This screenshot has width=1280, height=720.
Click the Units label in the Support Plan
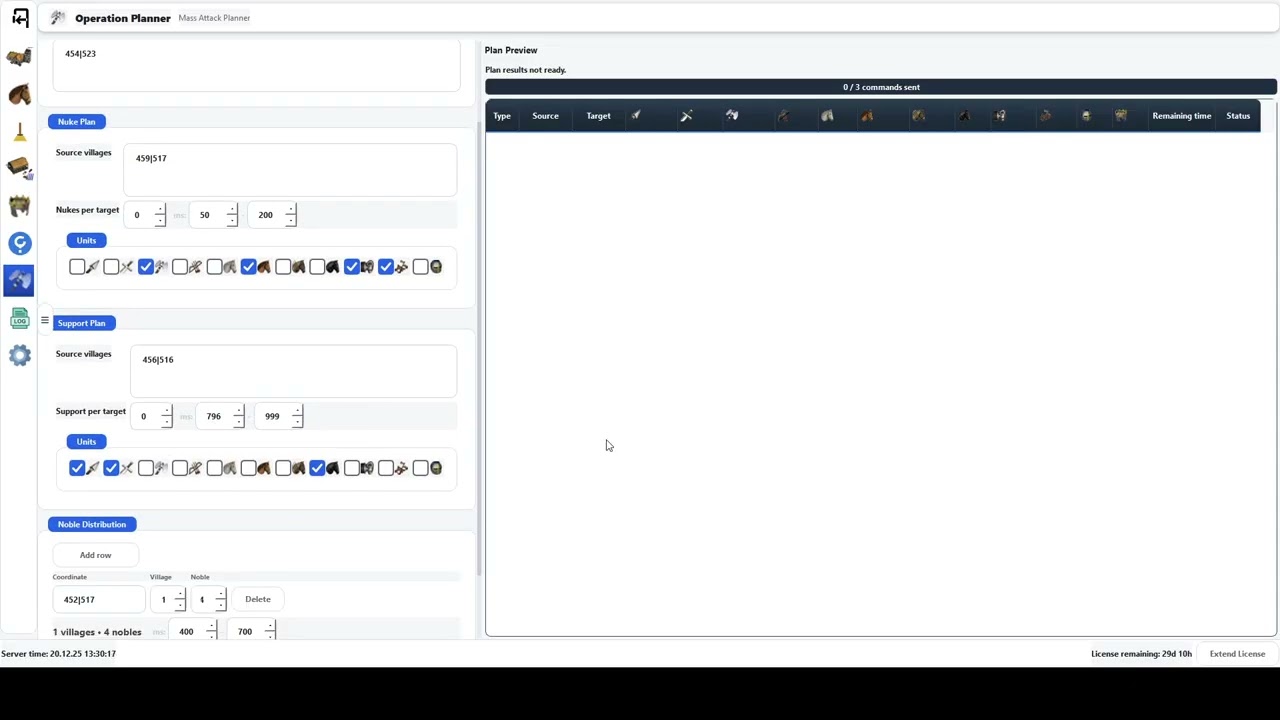[86, 441]
